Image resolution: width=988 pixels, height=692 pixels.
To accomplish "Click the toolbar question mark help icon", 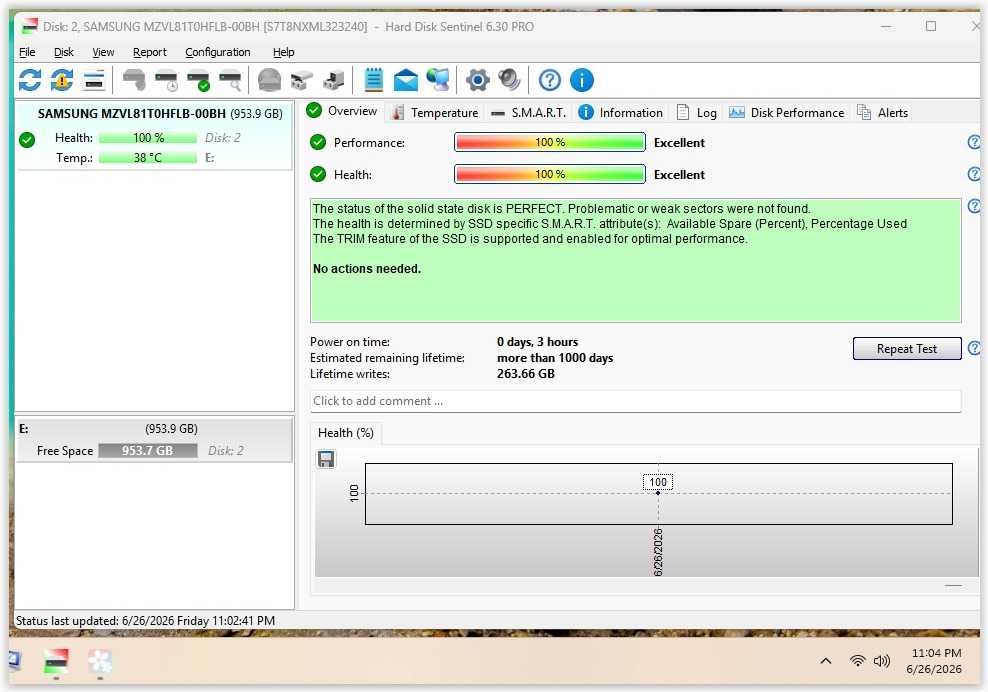I will coord(549,80).
